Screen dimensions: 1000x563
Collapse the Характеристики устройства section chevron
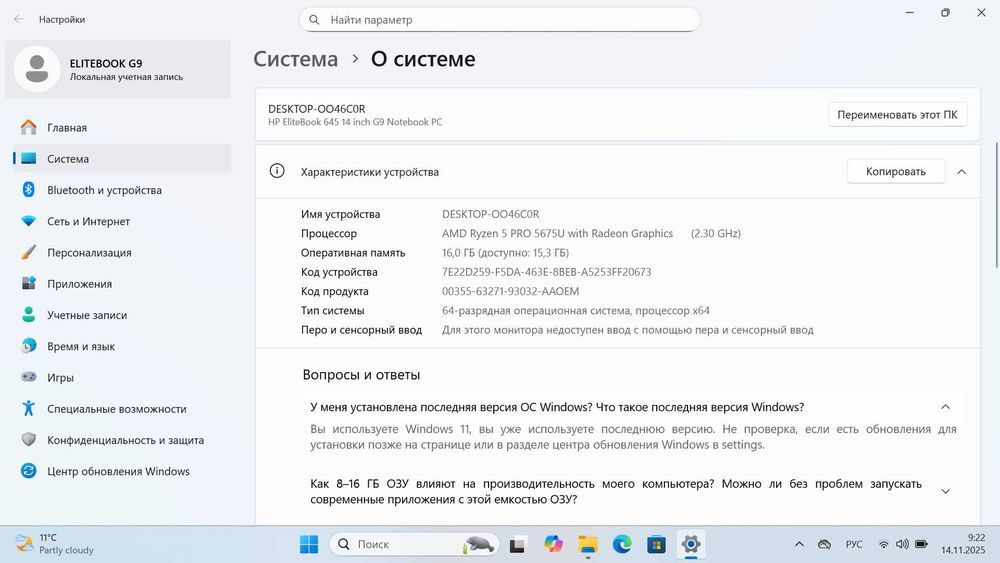pyautogui.click(x=962, y=172)
